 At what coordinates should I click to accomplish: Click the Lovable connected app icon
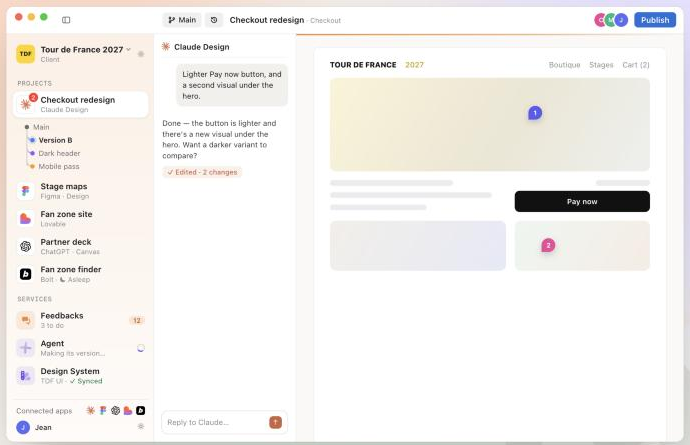[x=128, y=411]
